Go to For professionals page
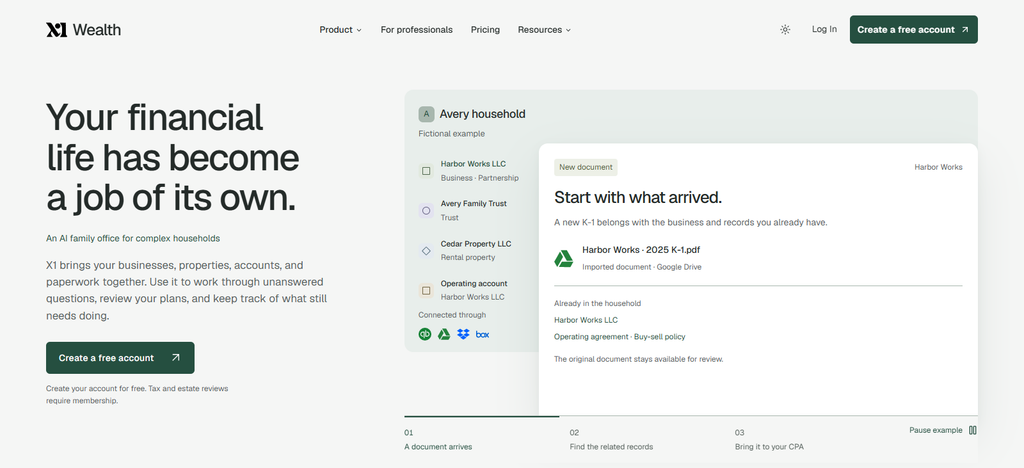Viewport: 1024px width, 468px height. 417,29
